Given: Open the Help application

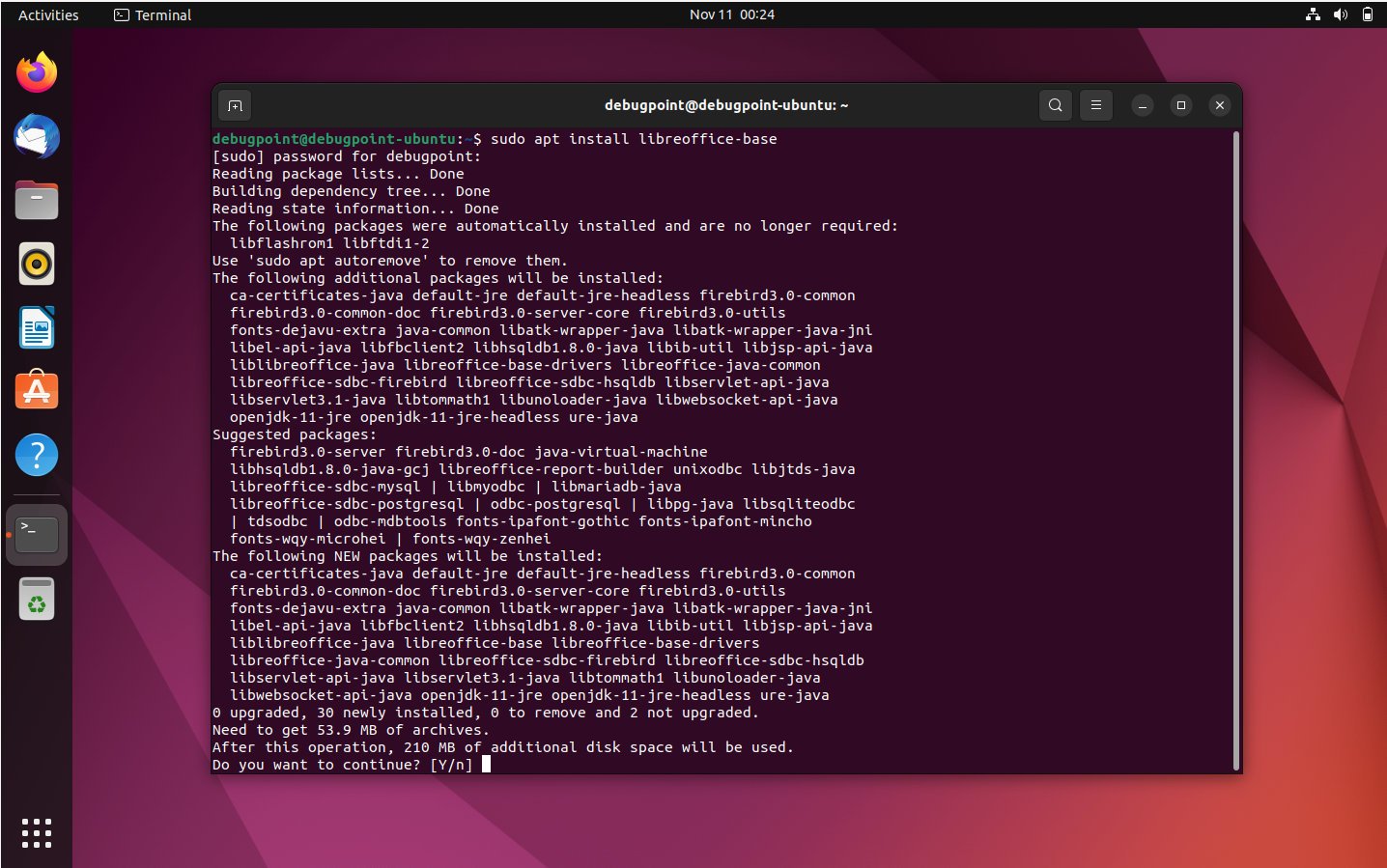Looking at the screenshot, I should 36,455.
